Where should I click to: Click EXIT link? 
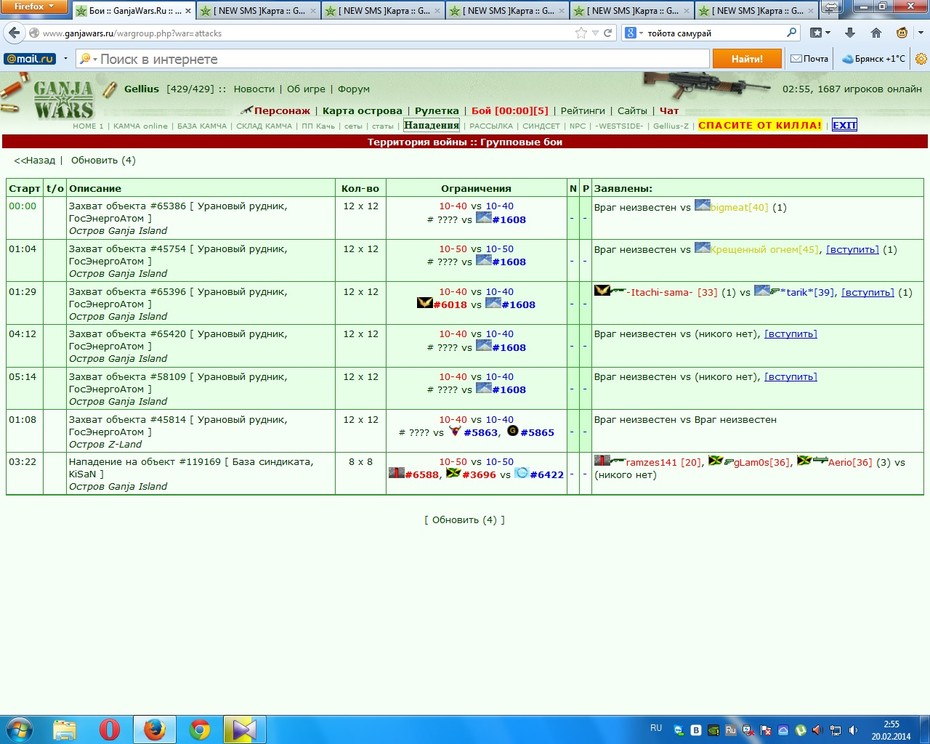845,125
